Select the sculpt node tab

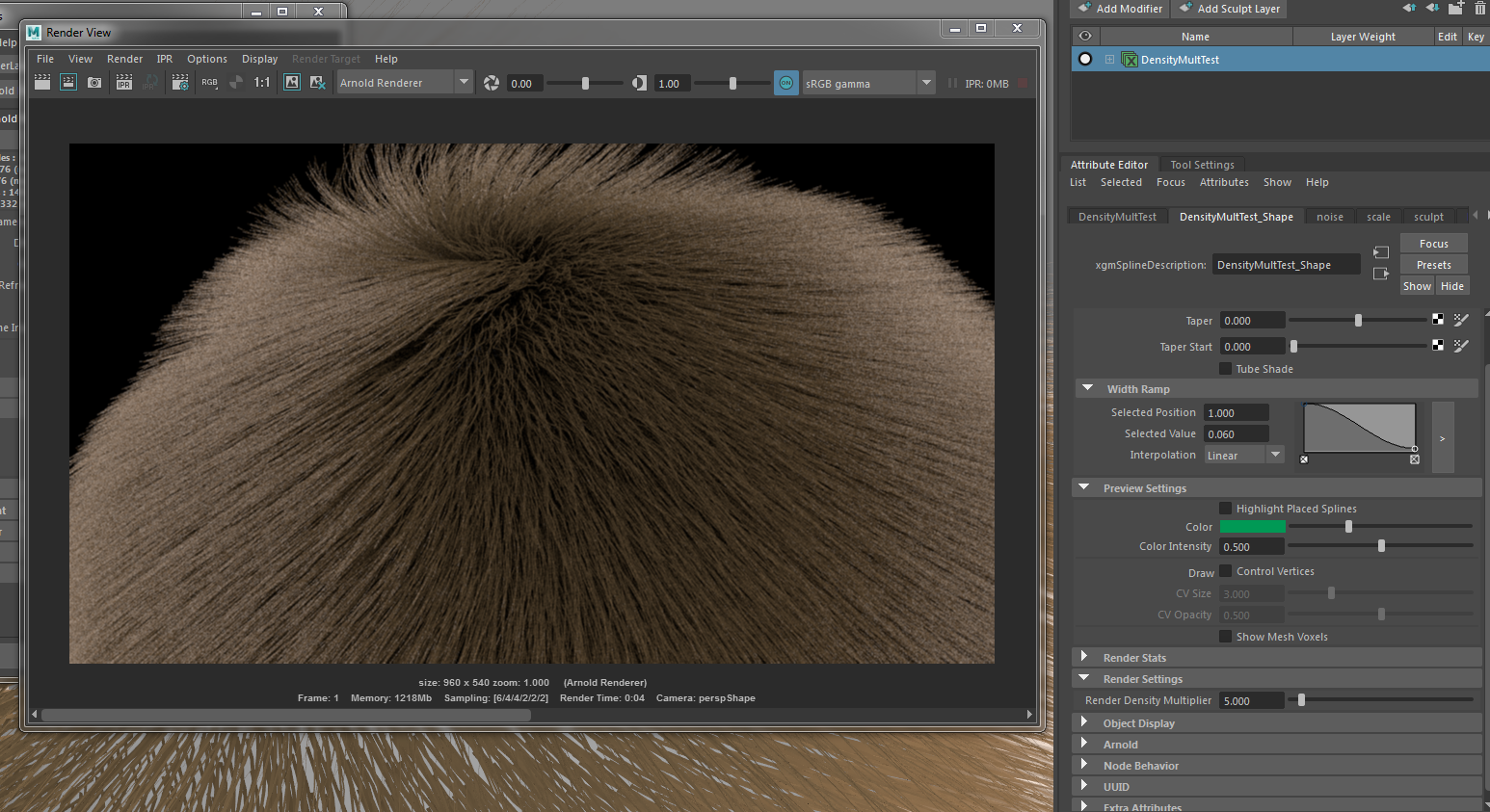pos(1428,217)
